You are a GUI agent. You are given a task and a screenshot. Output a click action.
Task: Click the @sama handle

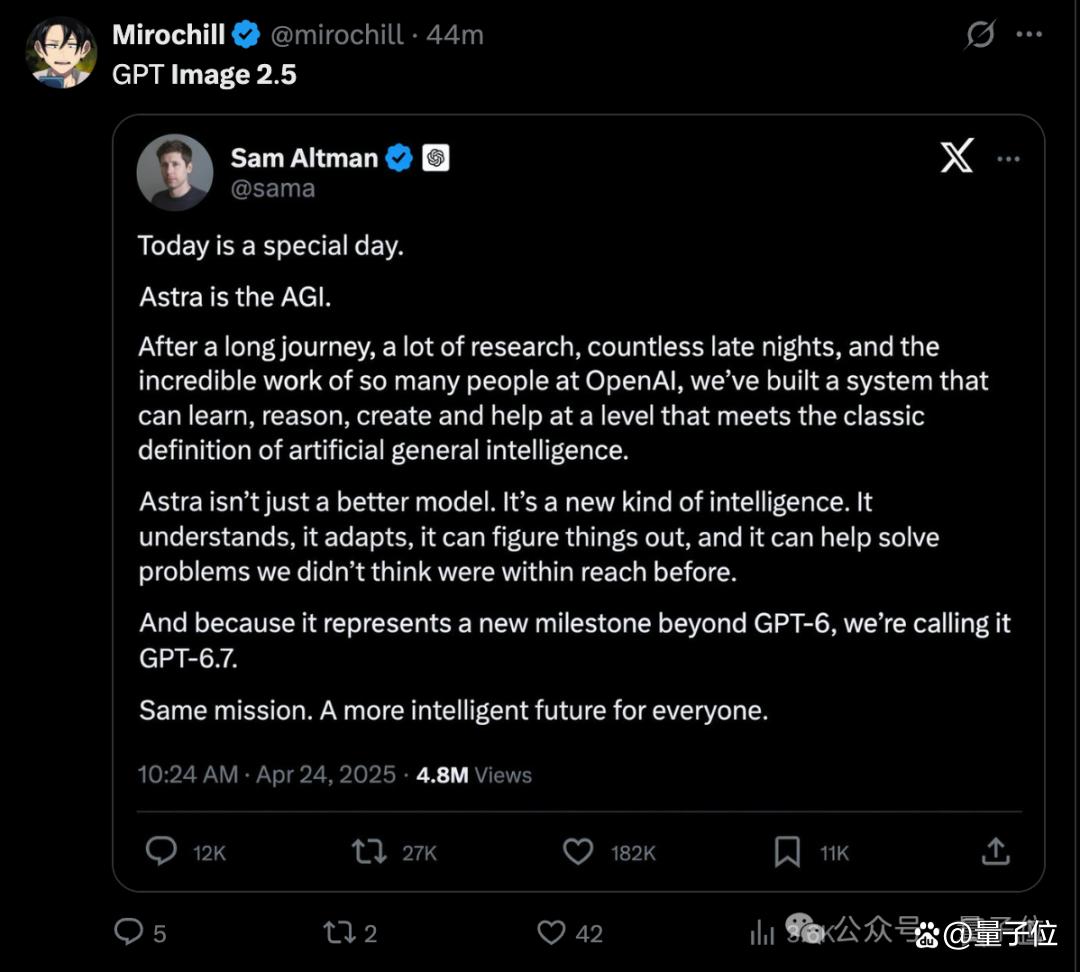pos(273,188)
